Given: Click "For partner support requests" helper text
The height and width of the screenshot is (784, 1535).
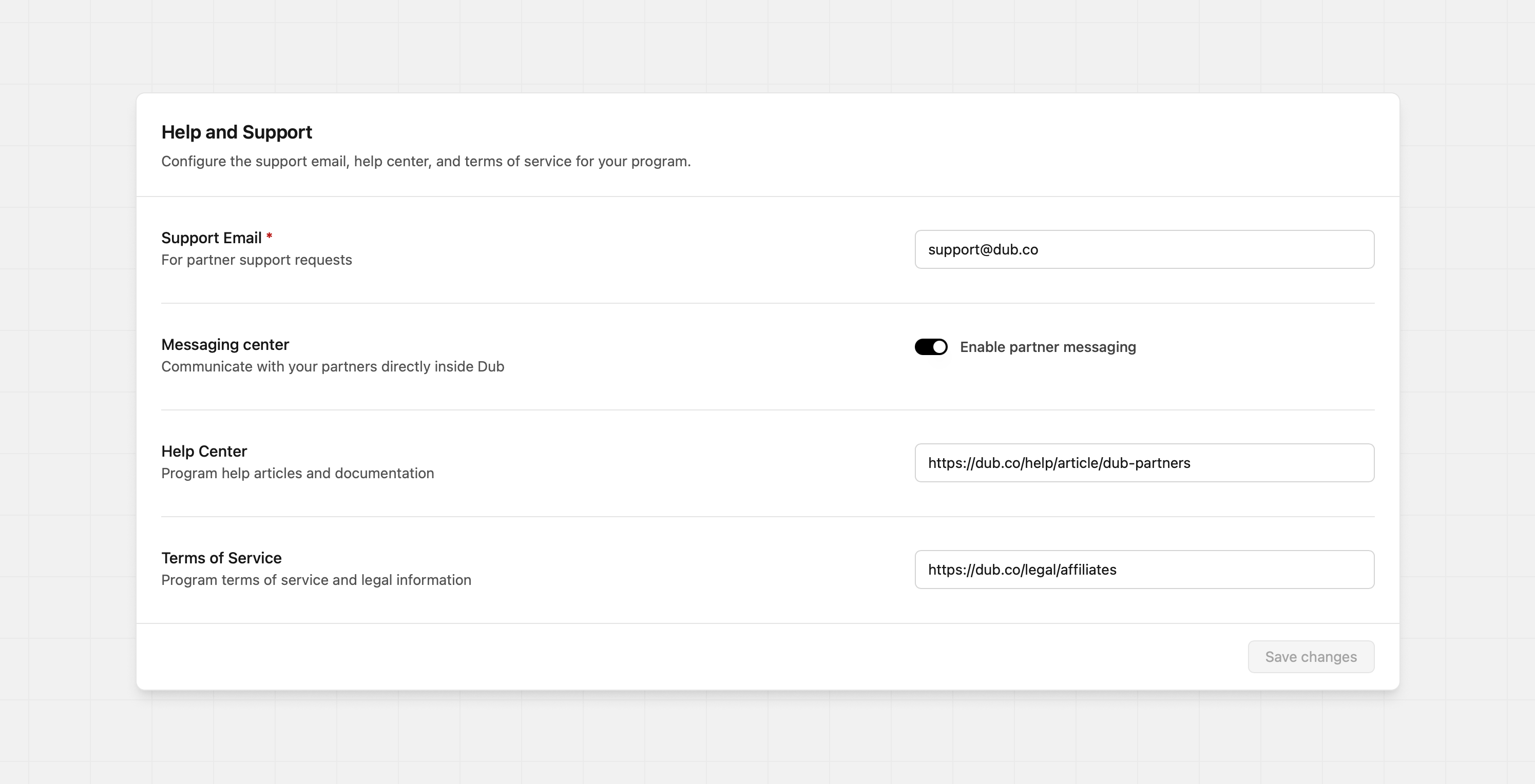Looking at the screenshot, I should pos(256,260).
